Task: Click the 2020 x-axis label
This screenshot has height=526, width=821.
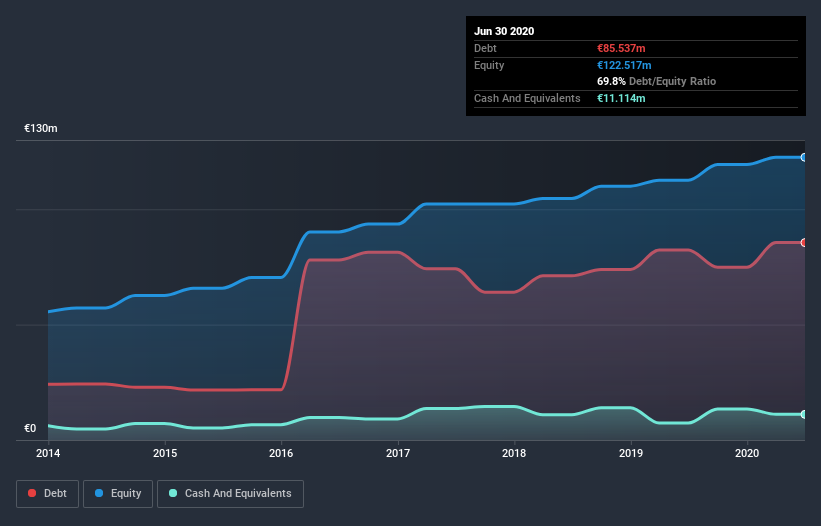Action: (x=747, y=453)
